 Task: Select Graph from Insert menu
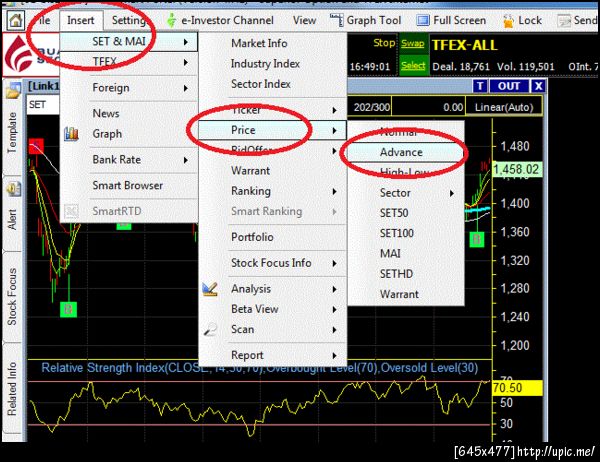[129, 134]
